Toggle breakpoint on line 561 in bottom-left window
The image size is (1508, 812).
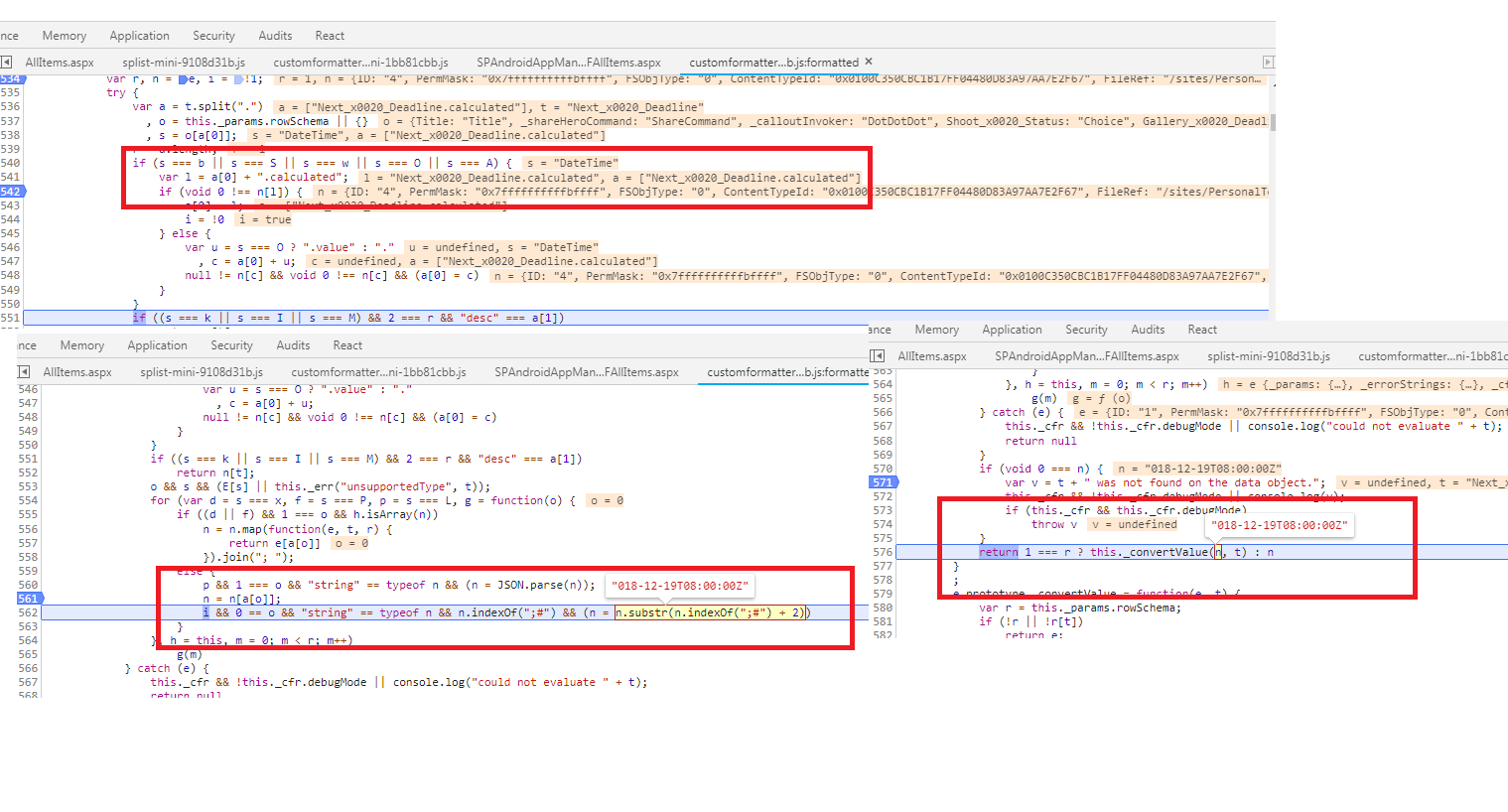click(x=28, y=599)
